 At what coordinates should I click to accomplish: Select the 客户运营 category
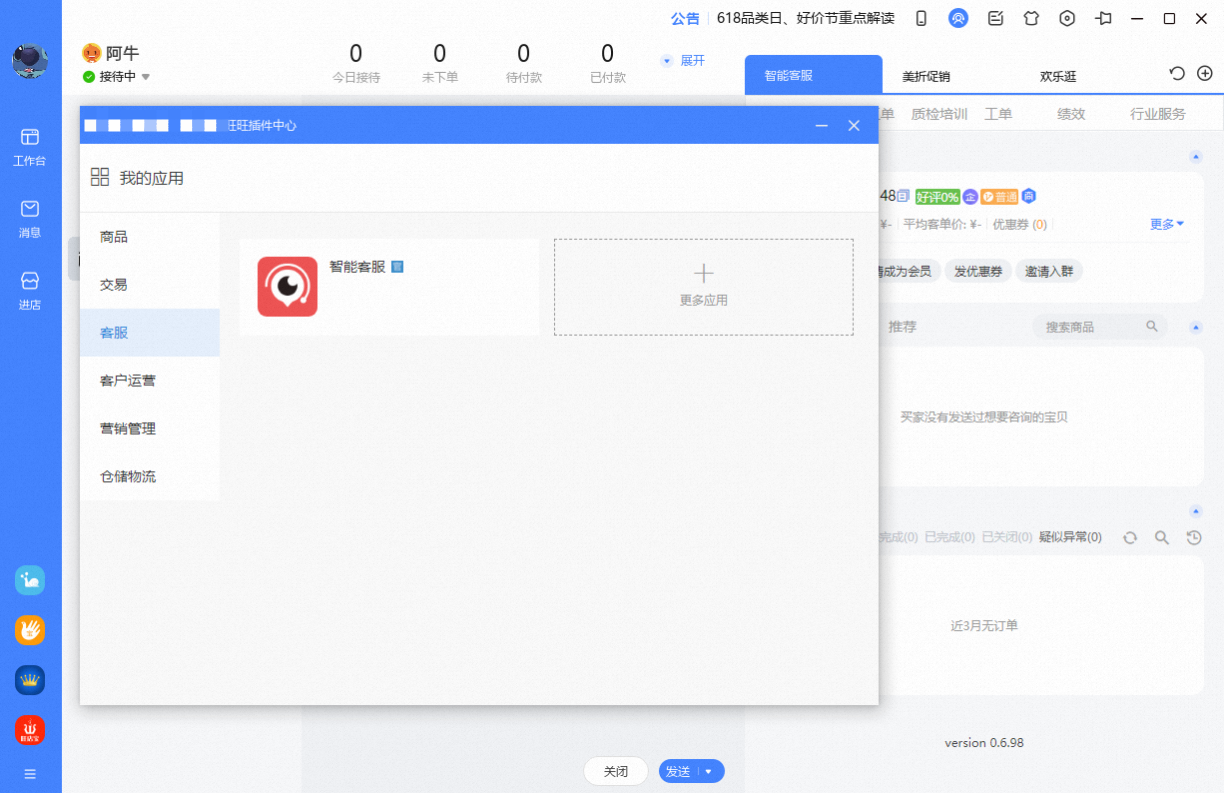point(150,381)
